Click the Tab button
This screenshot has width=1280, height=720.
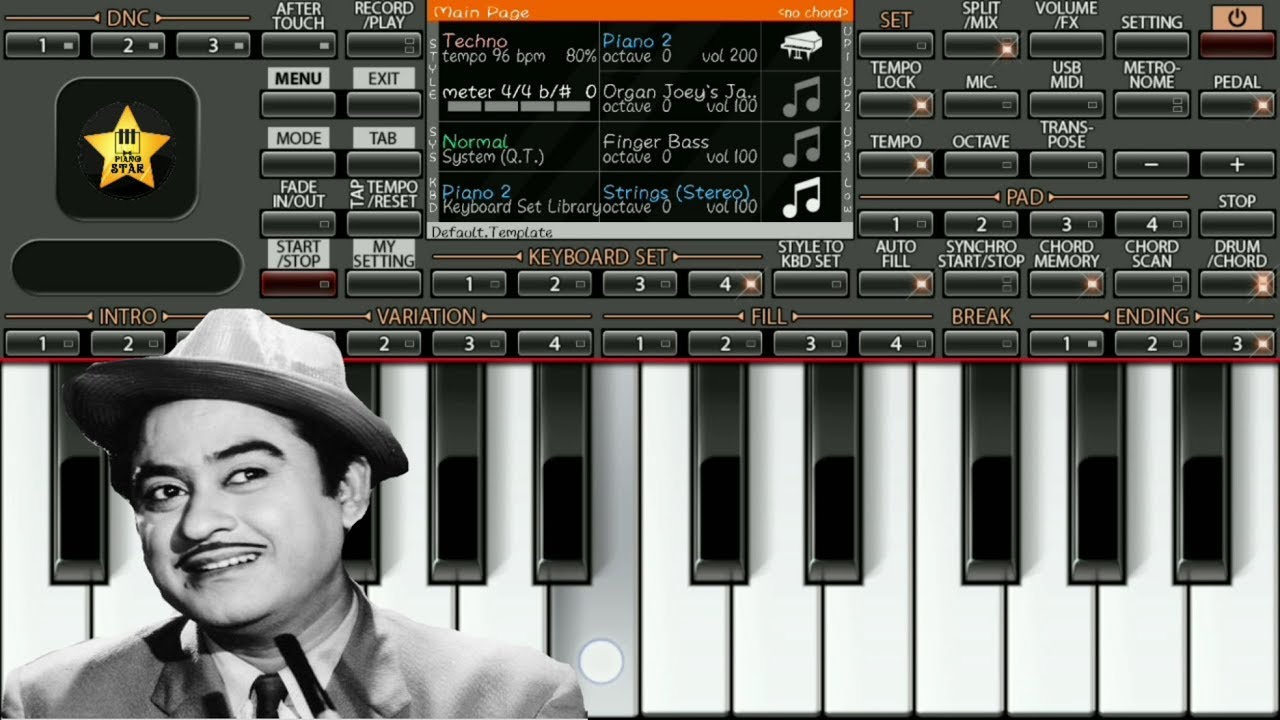[384, 164]
